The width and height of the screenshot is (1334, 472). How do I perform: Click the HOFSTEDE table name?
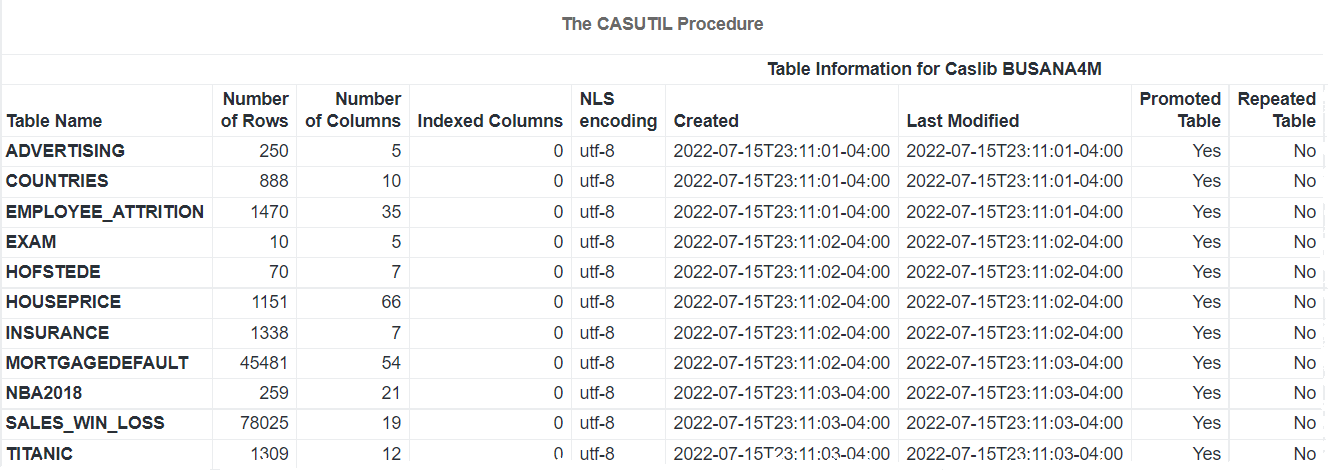(53, 272)
